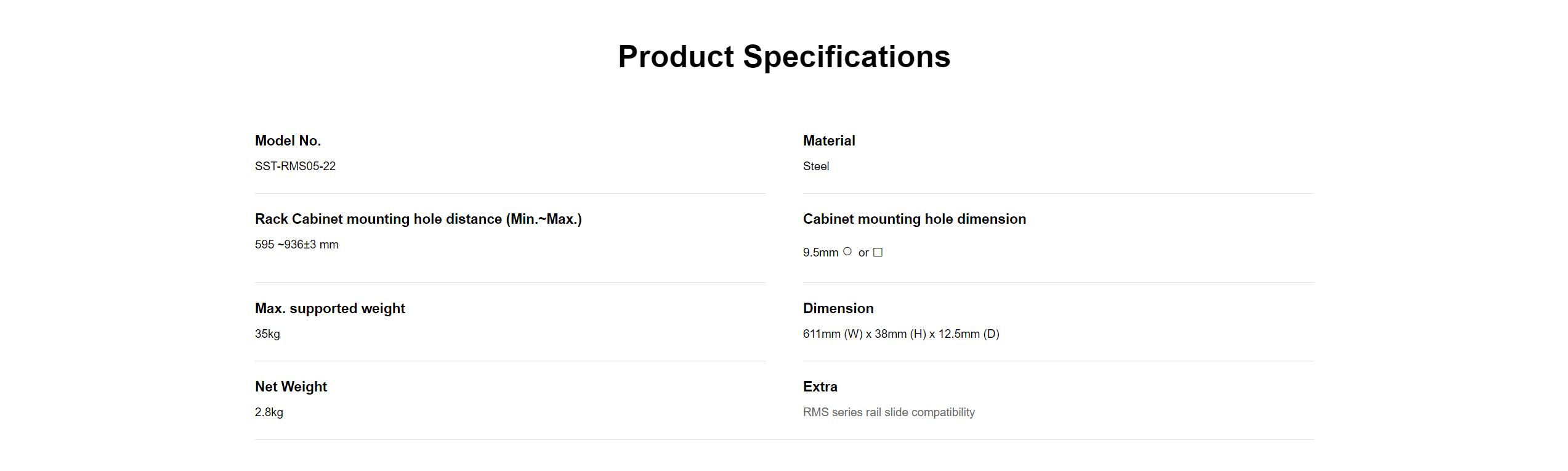Select the SST-RMS05-22 model number text
The width and height of the screenshot is (1568, 471).
[x=295, y=166]
